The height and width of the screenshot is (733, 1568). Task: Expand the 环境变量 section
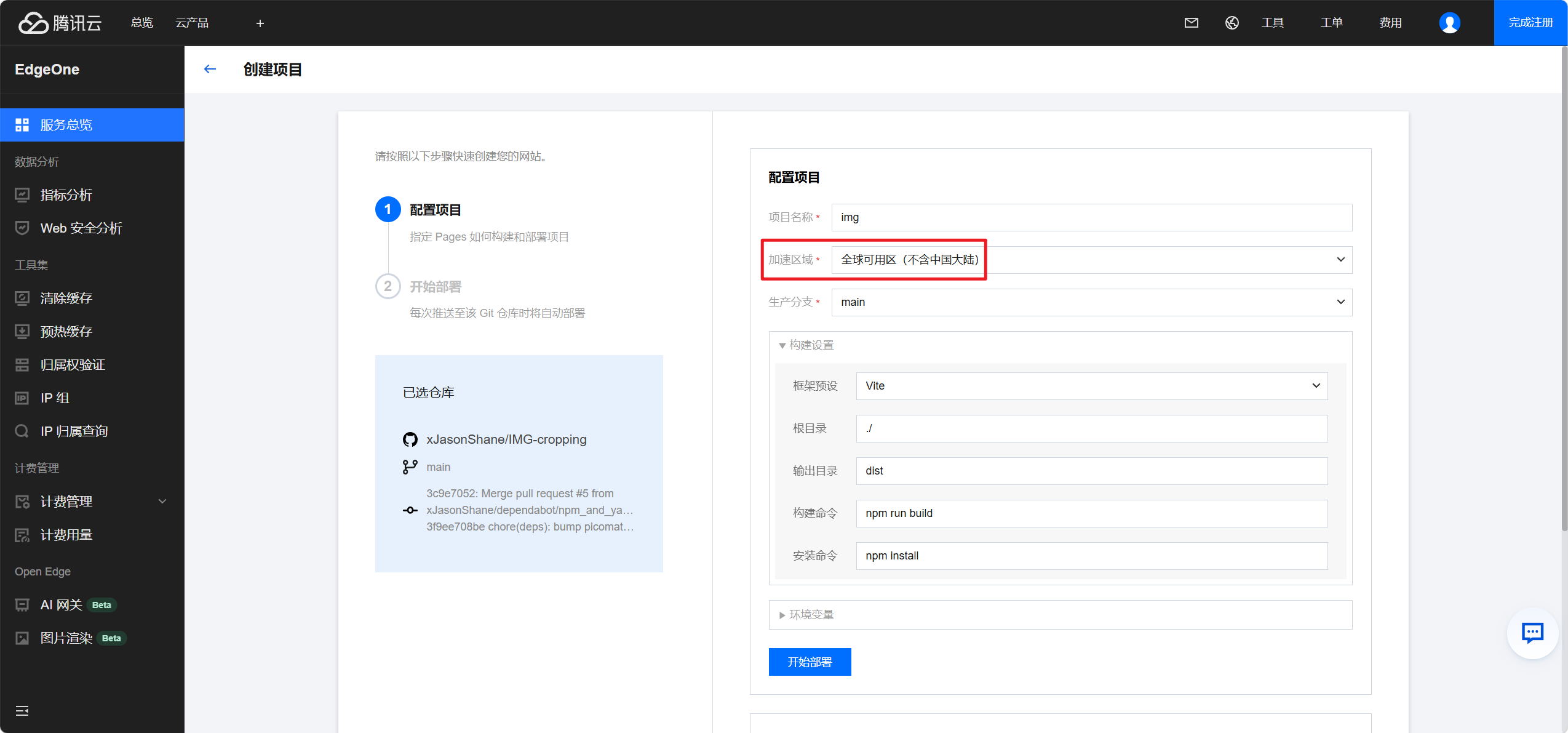point(806,615)
